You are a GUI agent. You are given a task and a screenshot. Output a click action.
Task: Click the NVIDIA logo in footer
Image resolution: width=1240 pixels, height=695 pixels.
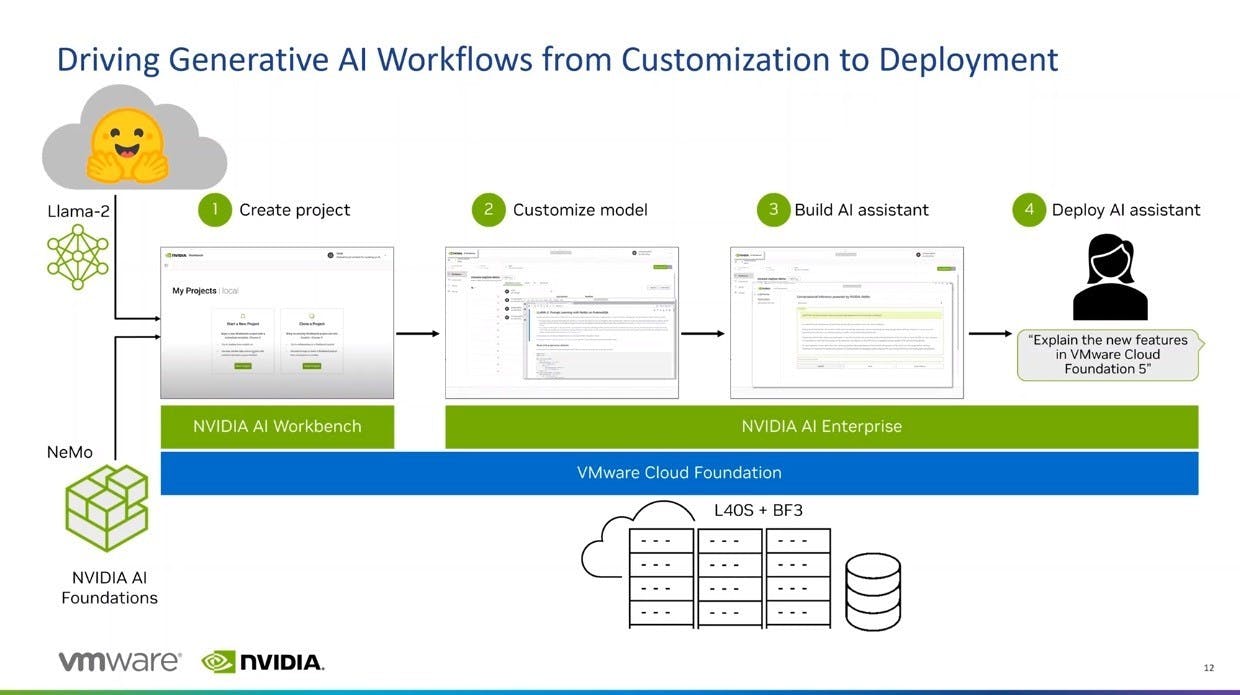[262, 661]
